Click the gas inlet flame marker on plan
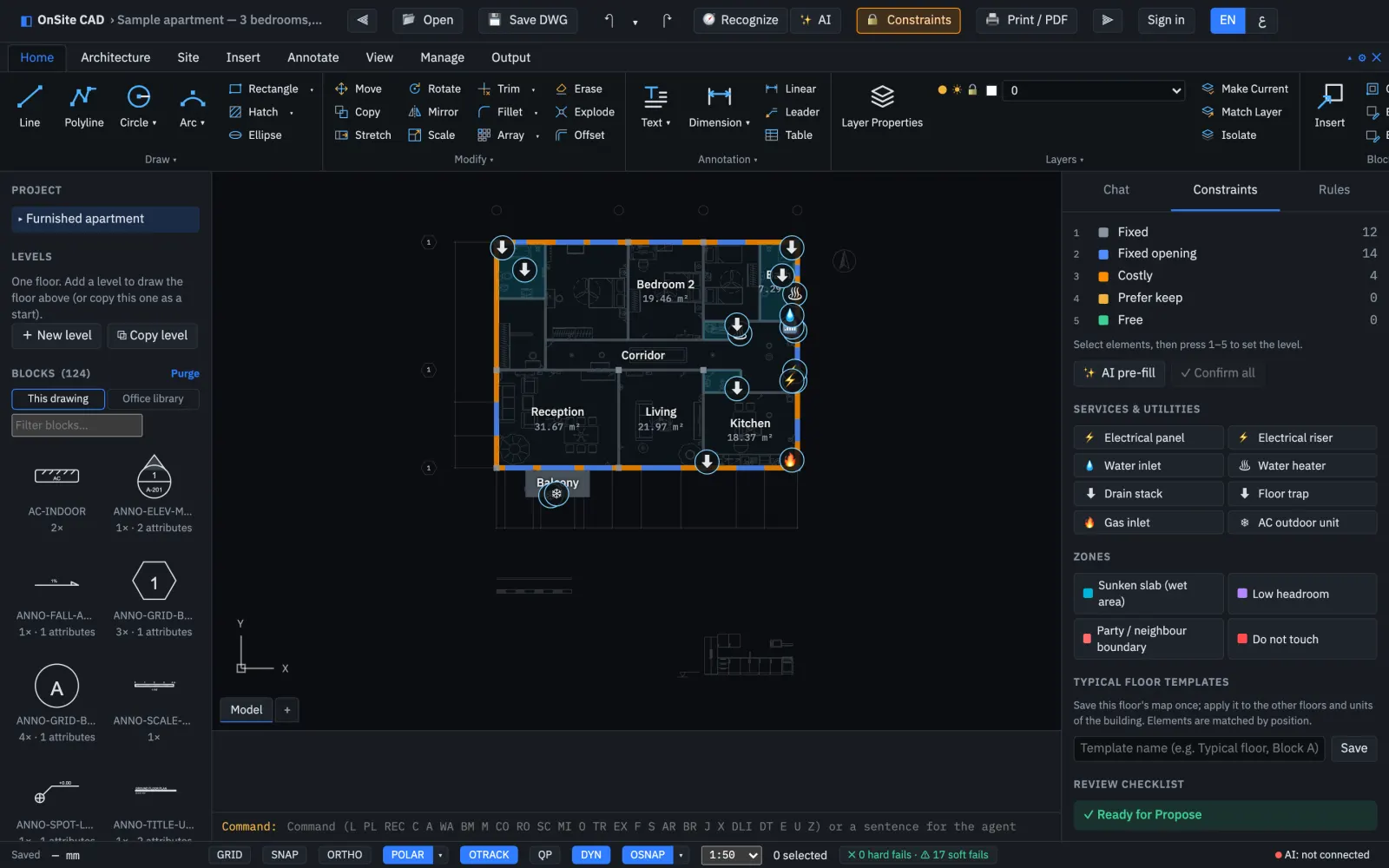 click(x=790, y=460)
